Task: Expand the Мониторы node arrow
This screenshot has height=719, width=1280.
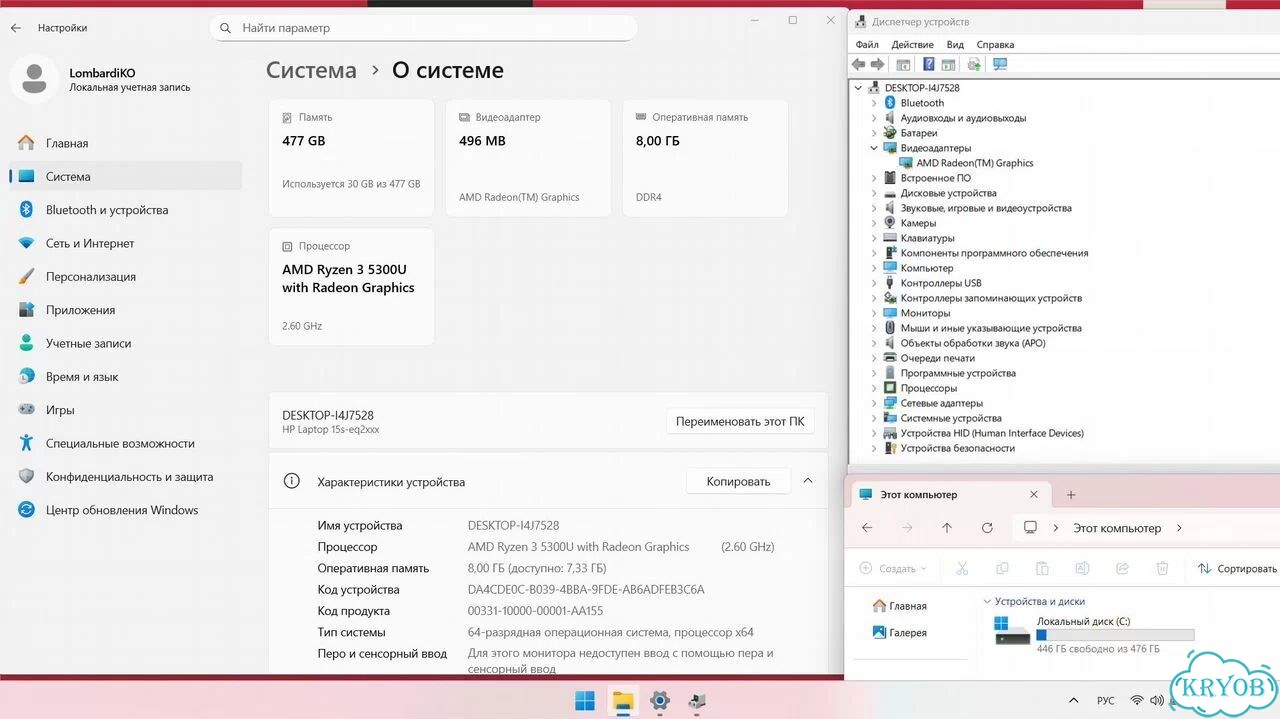Action: [874, 313]
